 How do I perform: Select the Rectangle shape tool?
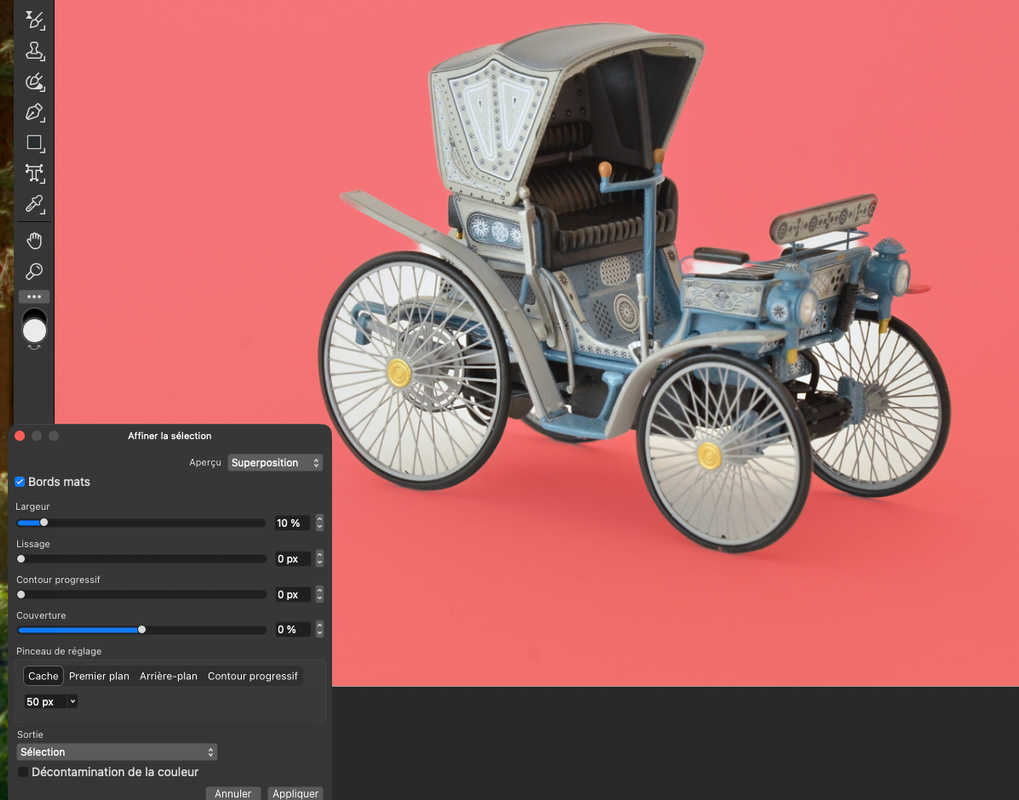[x=34, y=143]
